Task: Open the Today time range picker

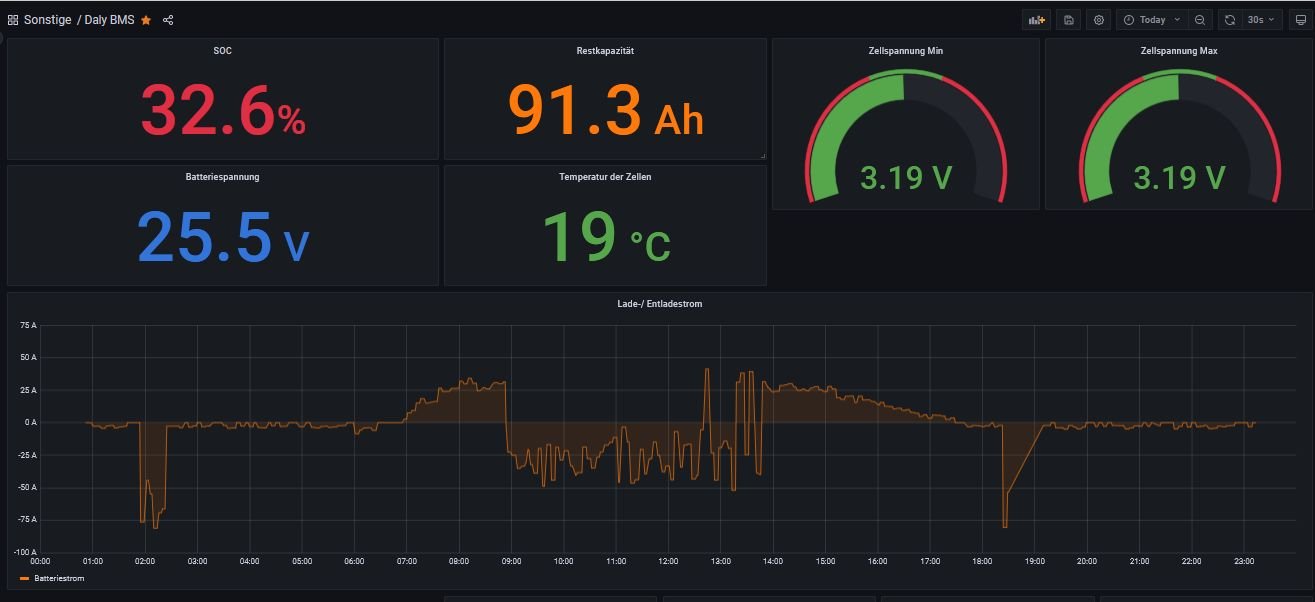Action: [x=1151, y=20]
